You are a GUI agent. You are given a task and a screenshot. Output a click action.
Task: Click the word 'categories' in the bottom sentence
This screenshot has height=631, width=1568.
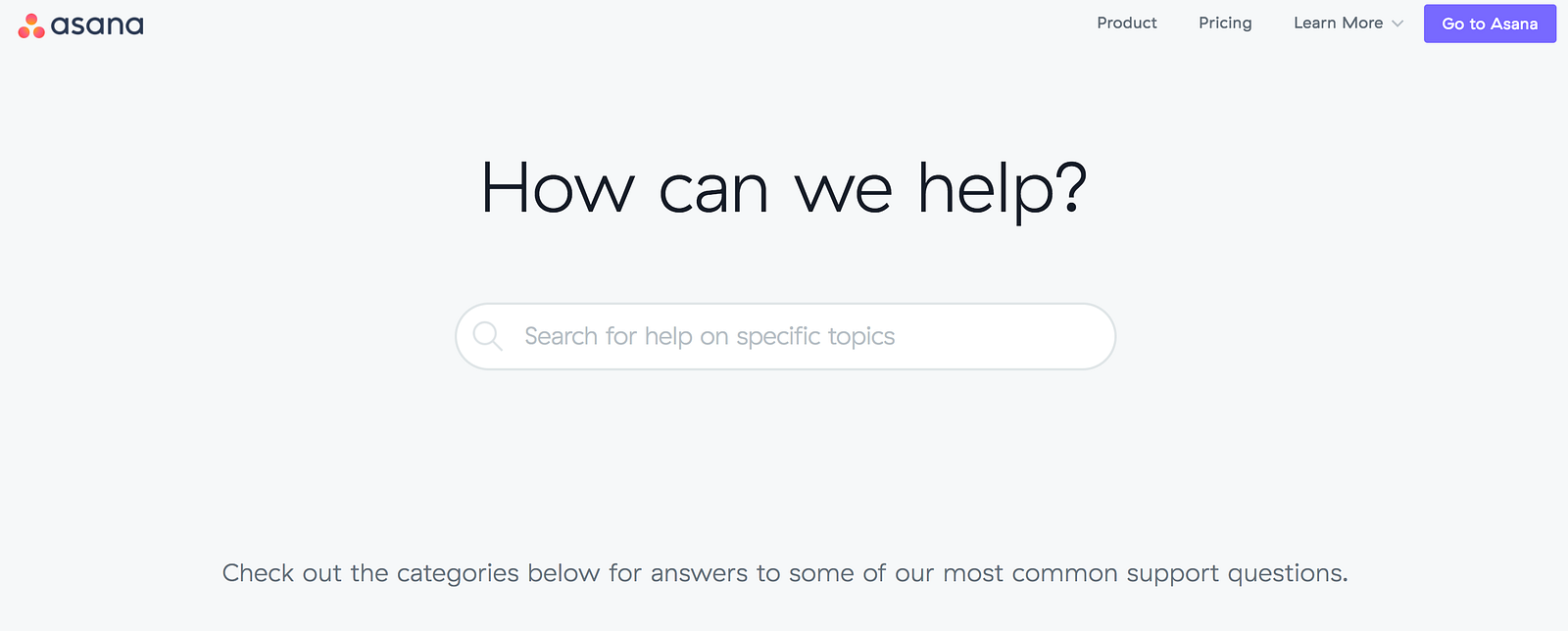457,573
